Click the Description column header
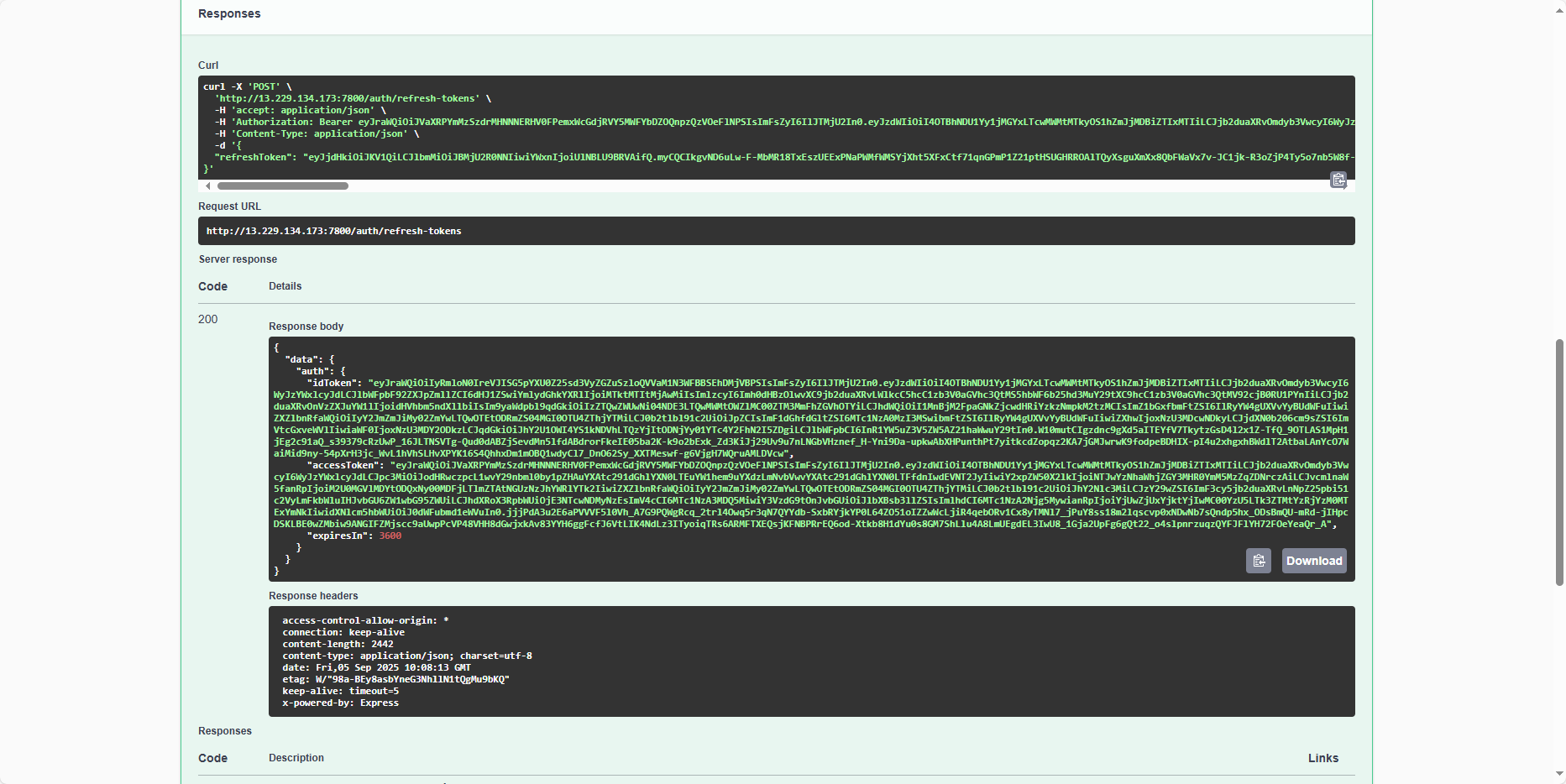This screenshot has width=1566, height=784. (x=296, y=758)
